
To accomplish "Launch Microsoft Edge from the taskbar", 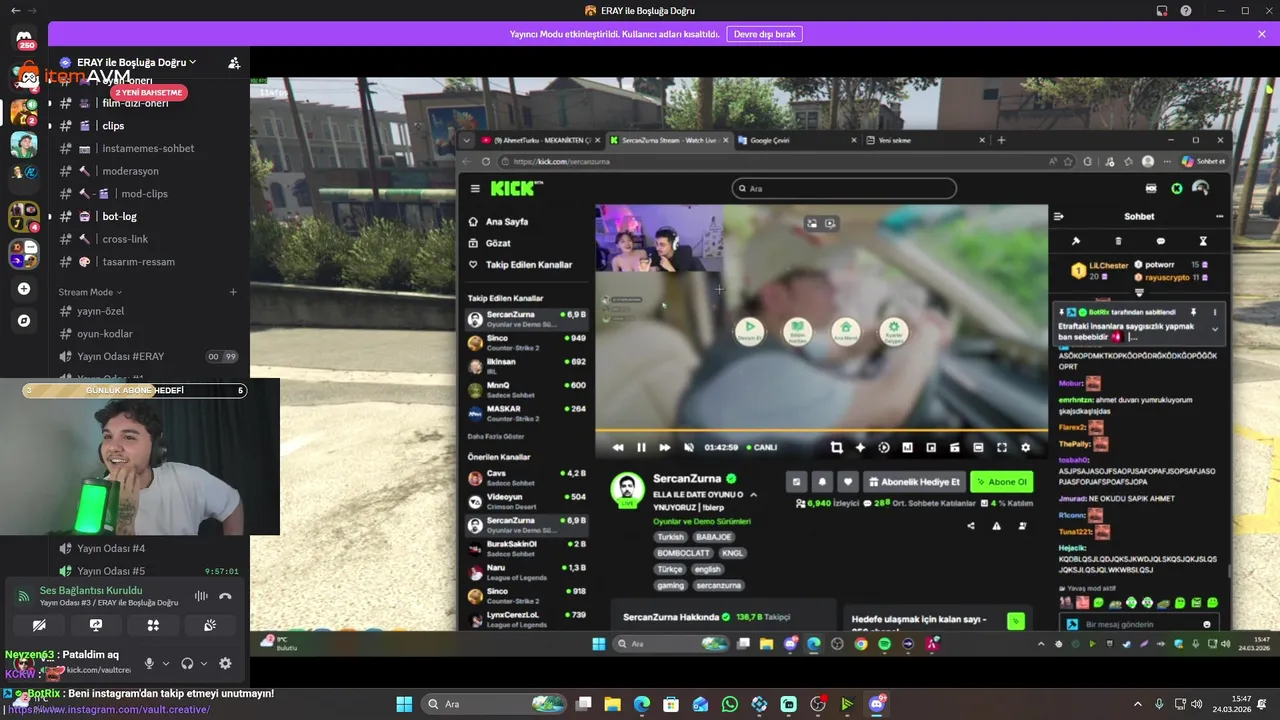I will [x=642, y=704].
